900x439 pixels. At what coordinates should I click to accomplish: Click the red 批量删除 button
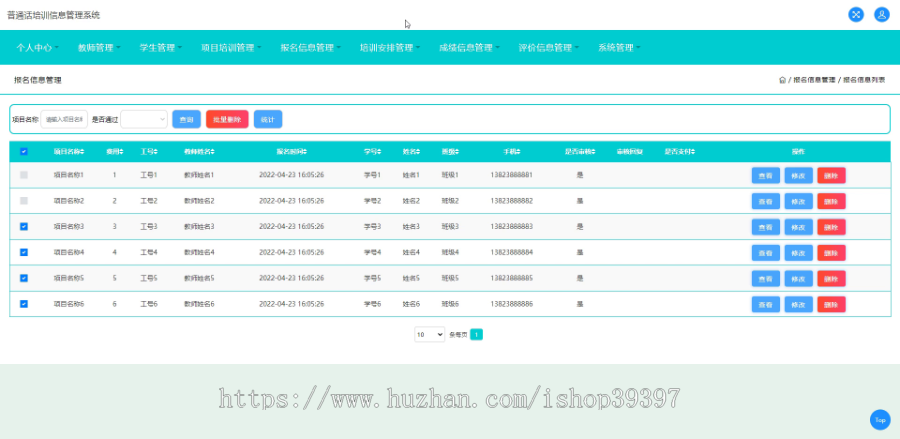click(x=227, y=119)
